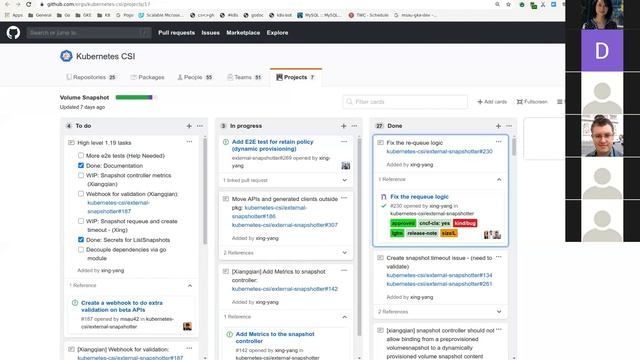Screen dimensions: 640x360
Task: Open Fix the requeue logic pull request
Action: [419, 197]
